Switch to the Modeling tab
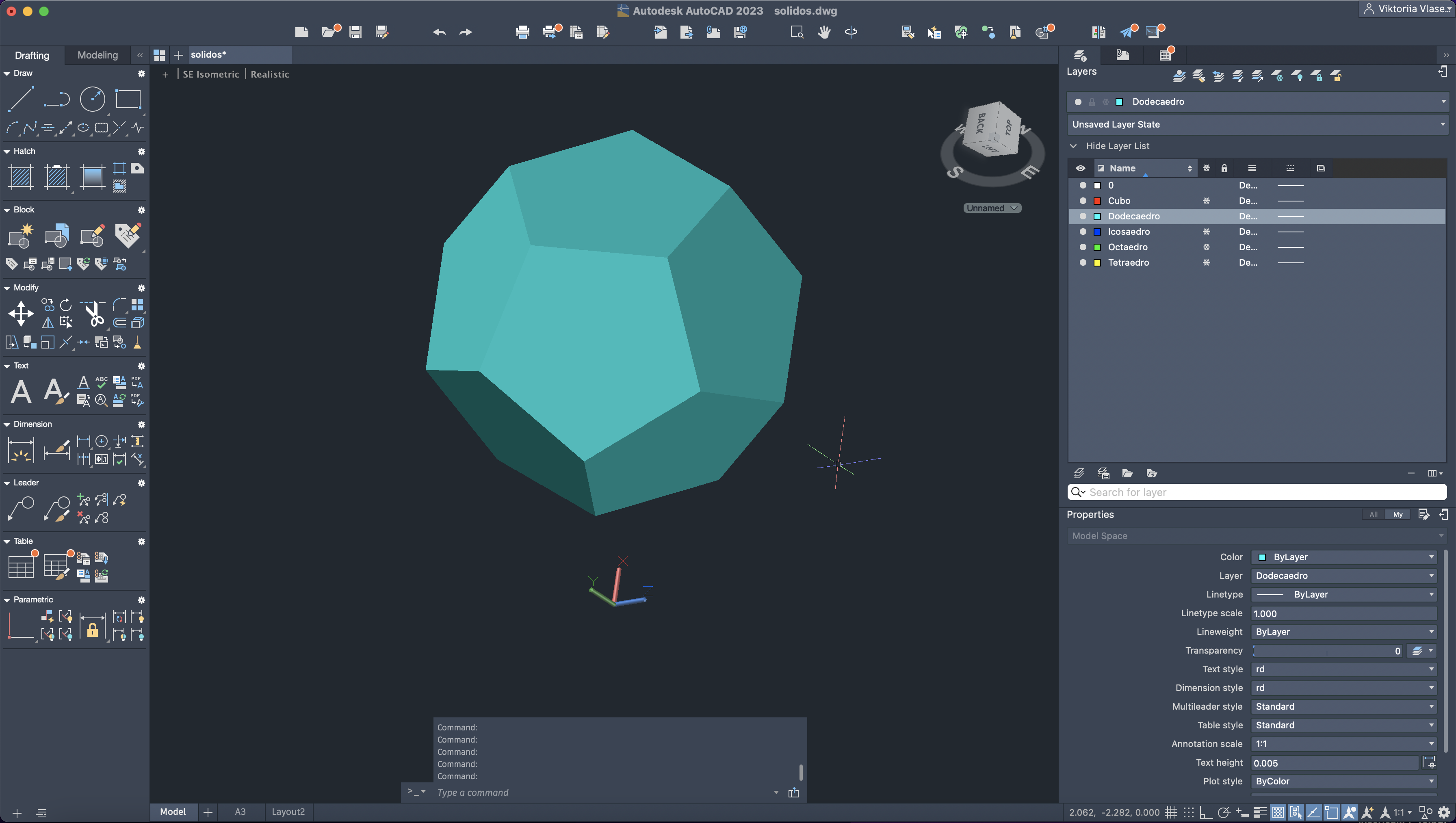 (x=97, y=55)
